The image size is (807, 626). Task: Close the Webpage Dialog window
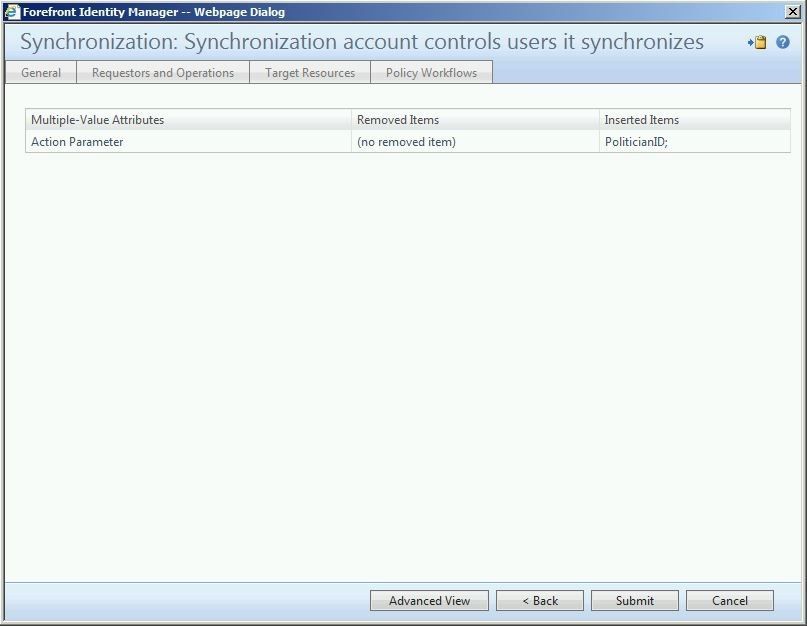(x=793, y=12)
